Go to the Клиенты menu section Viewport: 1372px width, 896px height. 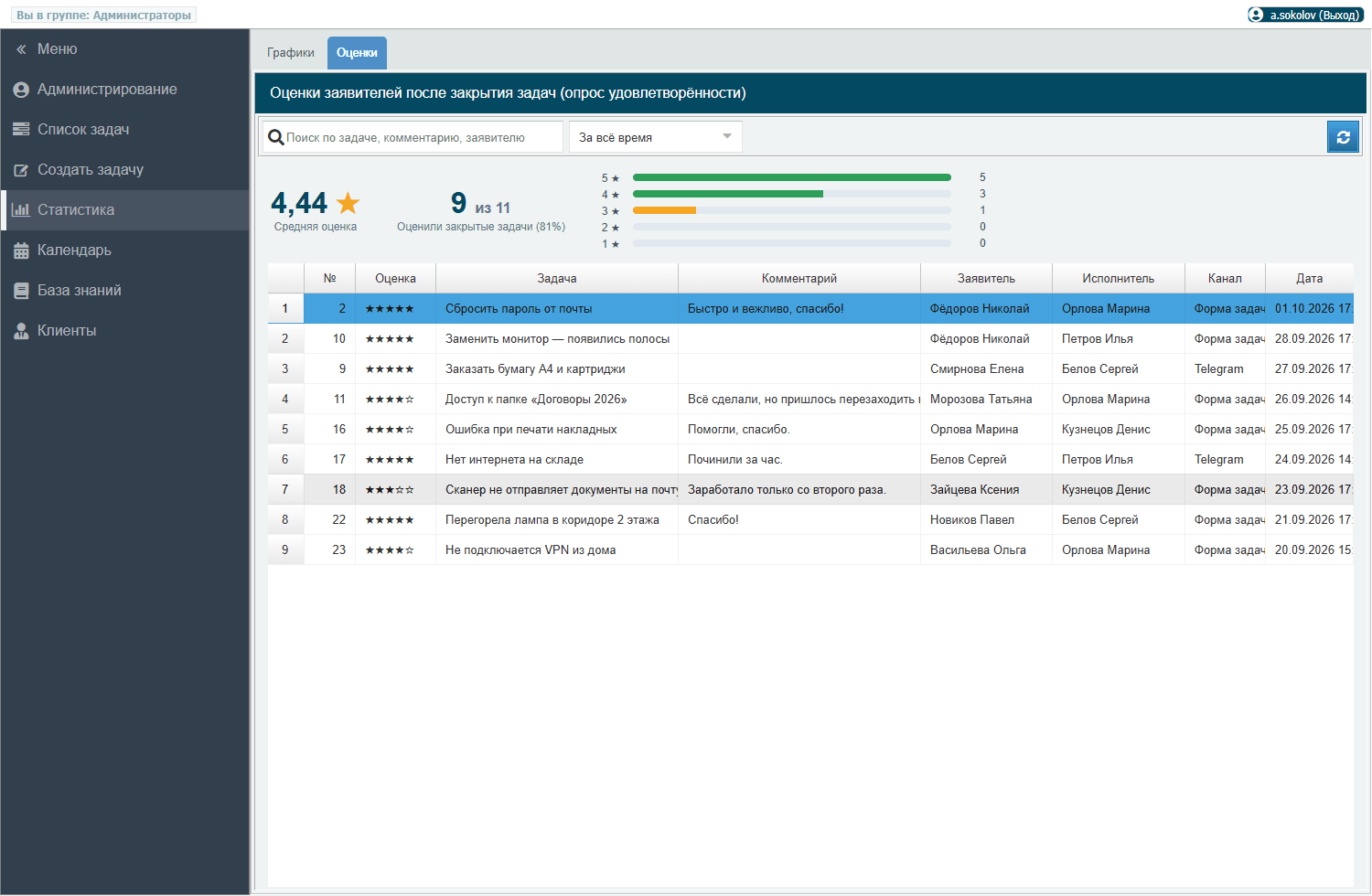coord(125,331)
